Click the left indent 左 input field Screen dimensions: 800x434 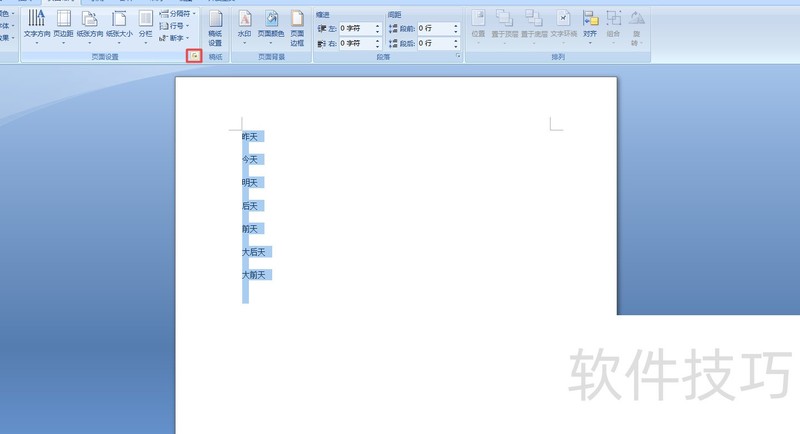356,29
